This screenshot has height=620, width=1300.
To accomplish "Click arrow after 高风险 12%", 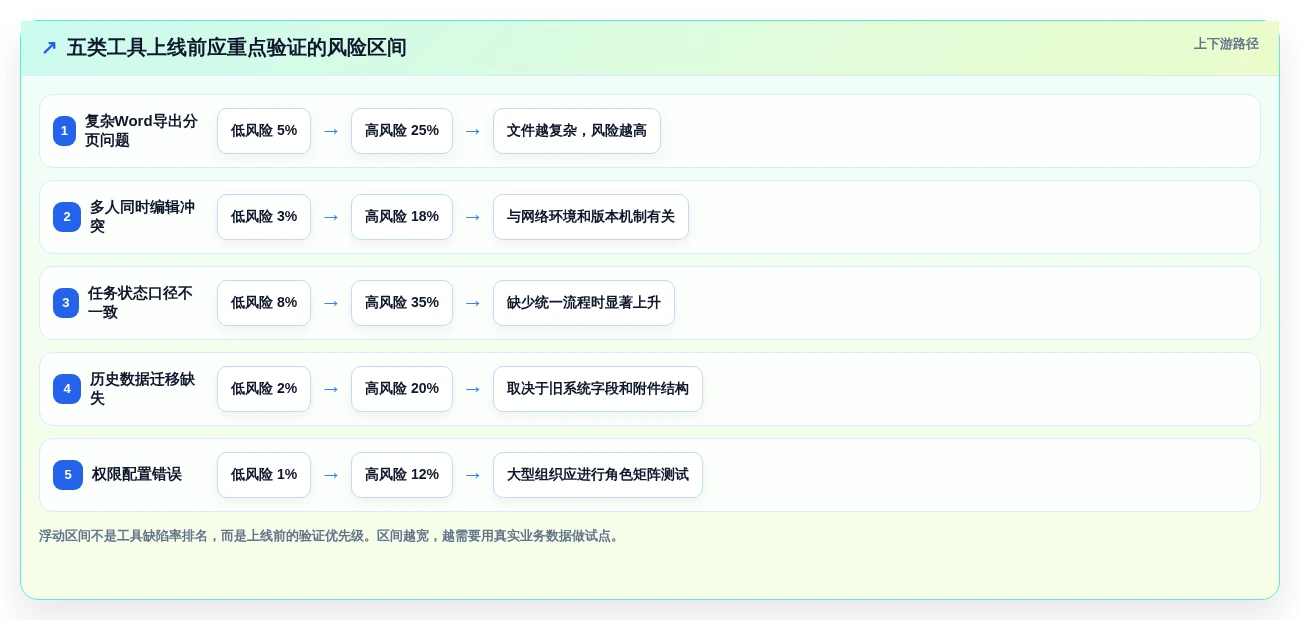I will [x=473, y=475].
